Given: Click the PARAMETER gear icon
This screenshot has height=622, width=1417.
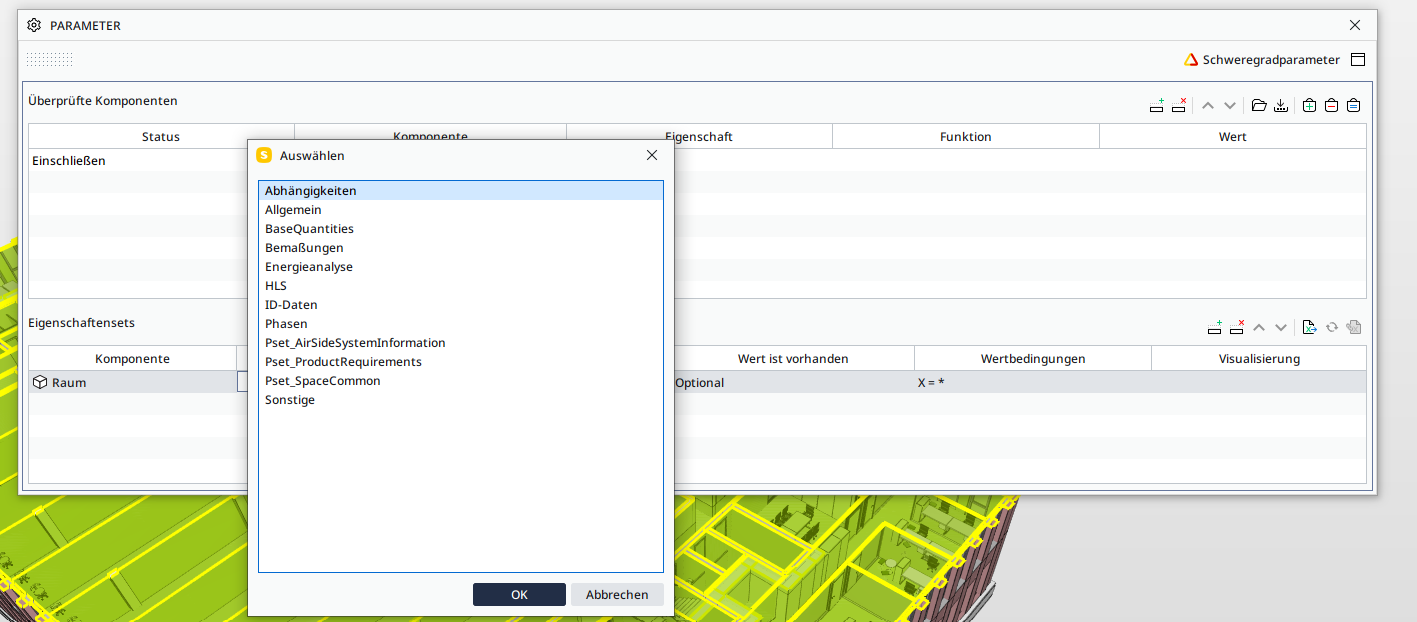Looking at the screenshot, I should 34,25.
